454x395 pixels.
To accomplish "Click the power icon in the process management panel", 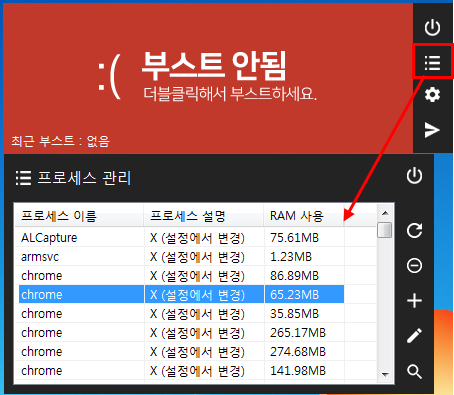I will 414,176.
